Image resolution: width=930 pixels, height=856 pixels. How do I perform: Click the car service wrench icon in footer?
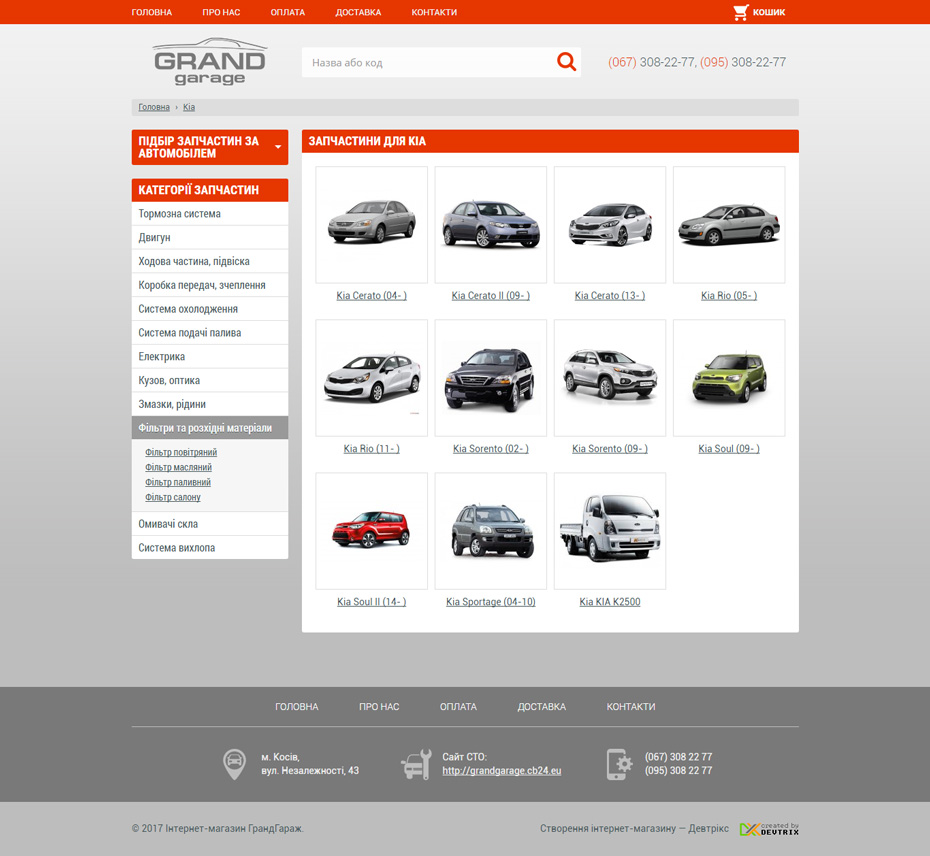point(416,764)
